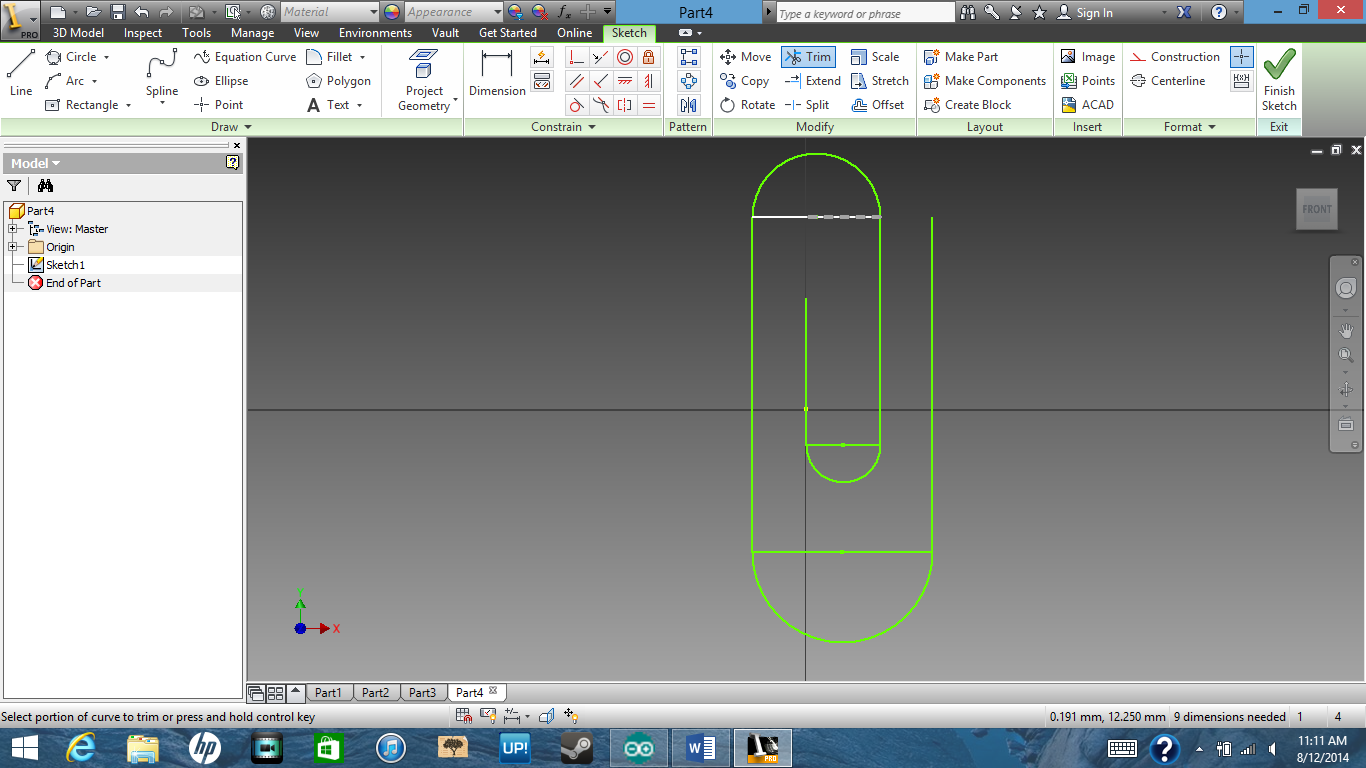1366x768 pixels.
Task: Toggle Construction geometry format
Action: (1175, 57)
